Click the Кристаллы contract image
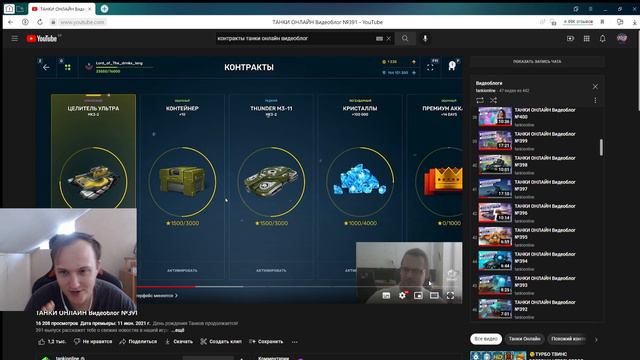Viewport: 640px width, 360px height. pos(360,181)
